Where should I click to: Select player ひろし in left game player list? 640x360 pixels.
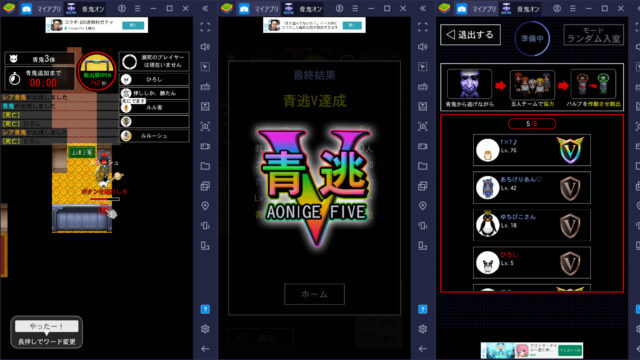click(154, 79)
